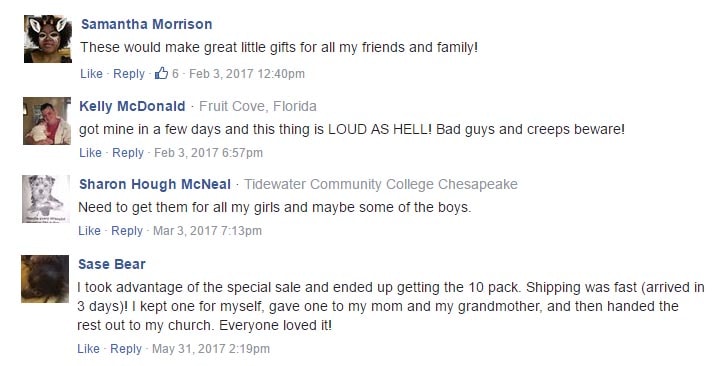This screenshot has height=366, width=717.
Task: Open Samantha Morrison's name link
Action: [147, 24]
